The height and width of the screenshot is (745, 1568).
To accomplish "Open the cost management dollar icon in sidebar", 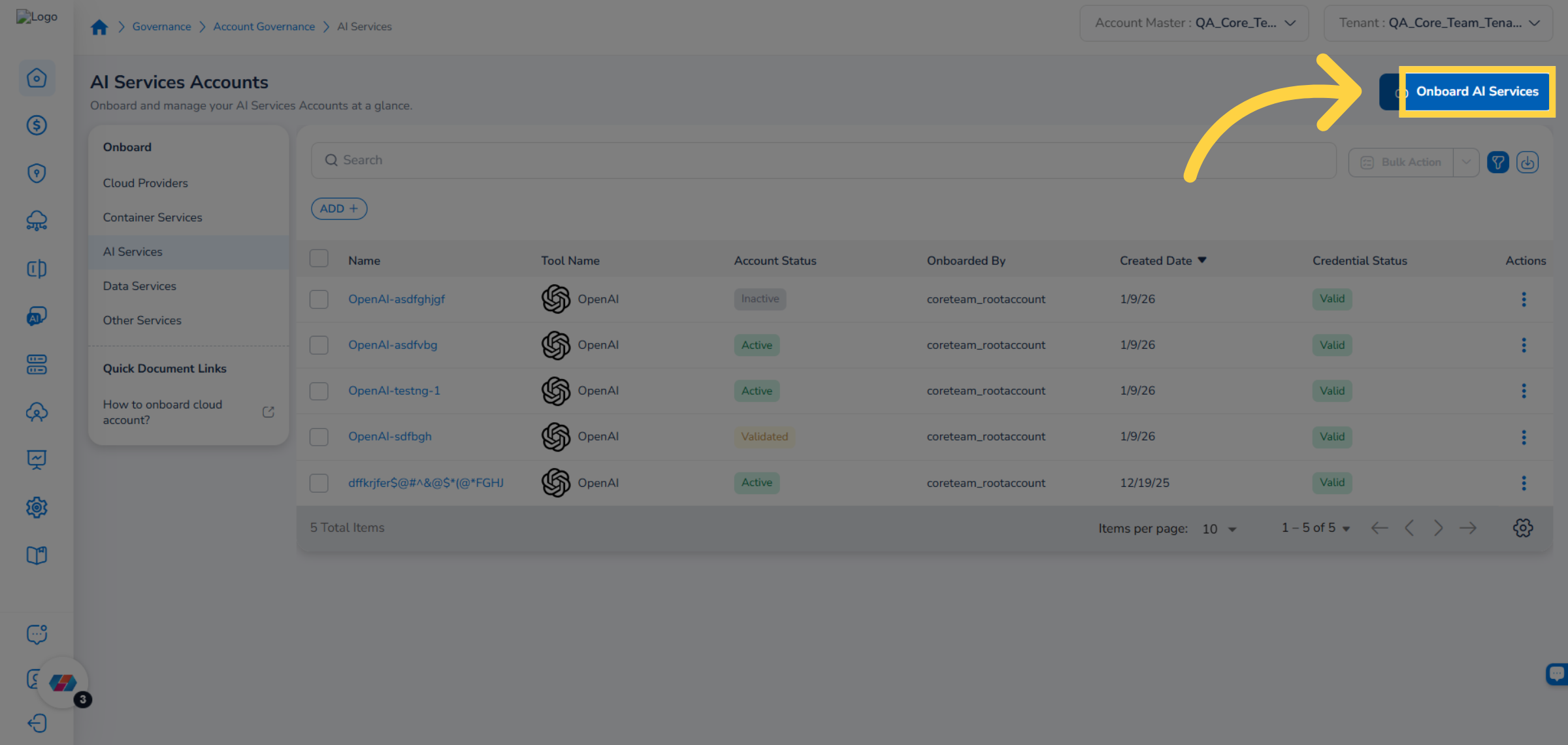I will (x=37, y=125).
